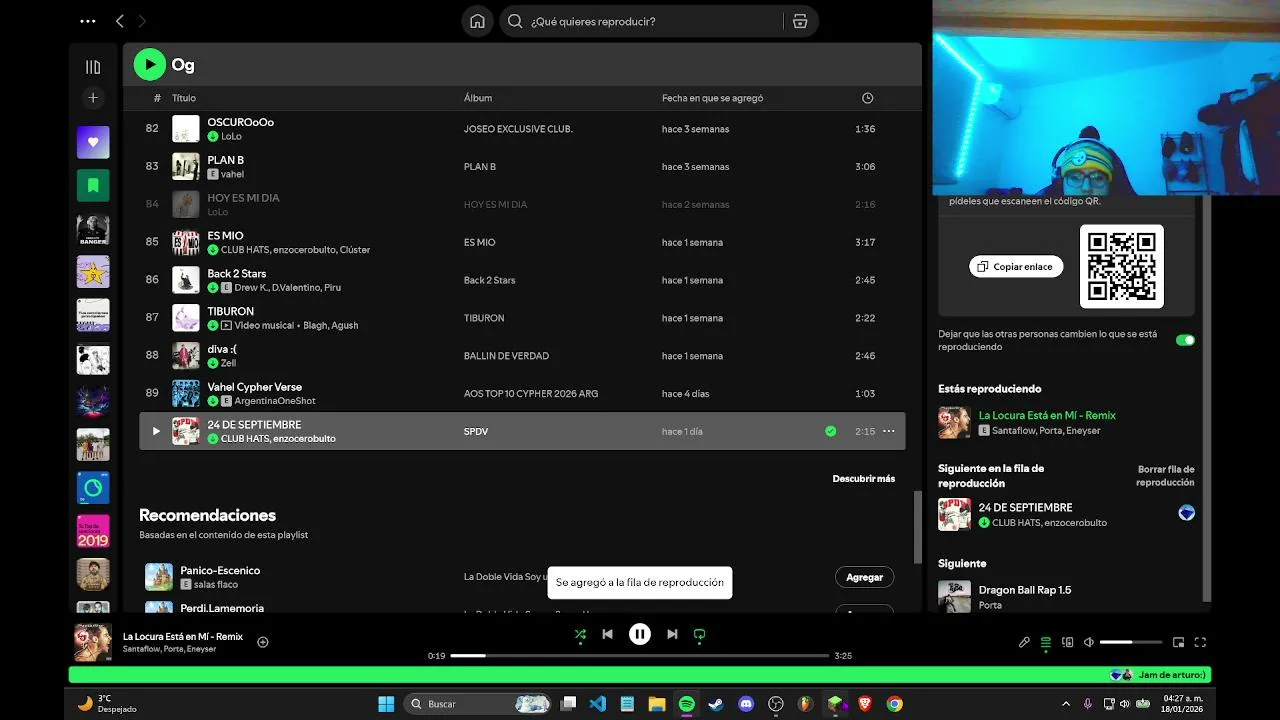Show lyrics with the microphone icon
This screenshot has width=1280, height=720.
click(1024, 642)
